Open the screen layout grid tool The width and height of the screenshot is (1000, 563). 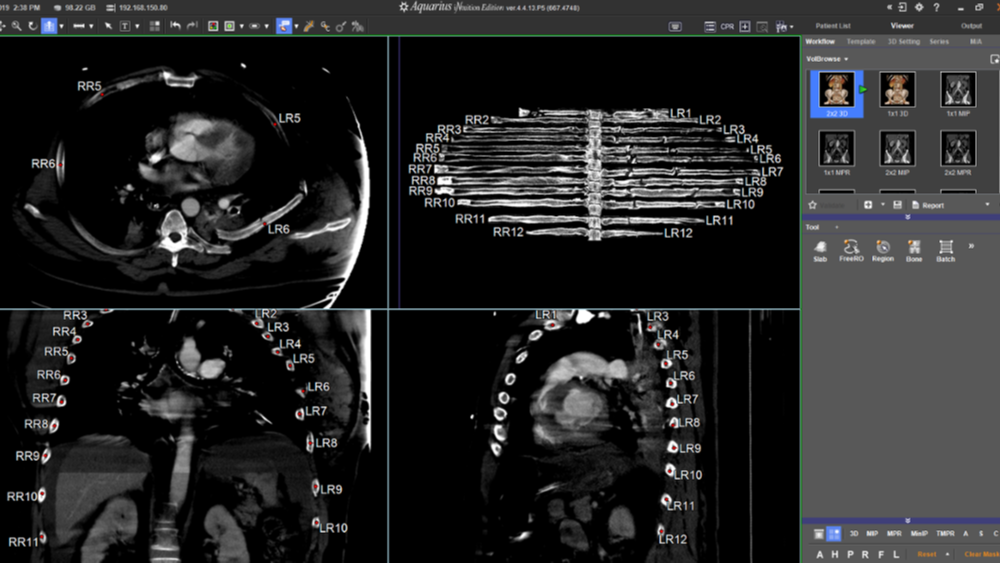click(x=154, y=26)
